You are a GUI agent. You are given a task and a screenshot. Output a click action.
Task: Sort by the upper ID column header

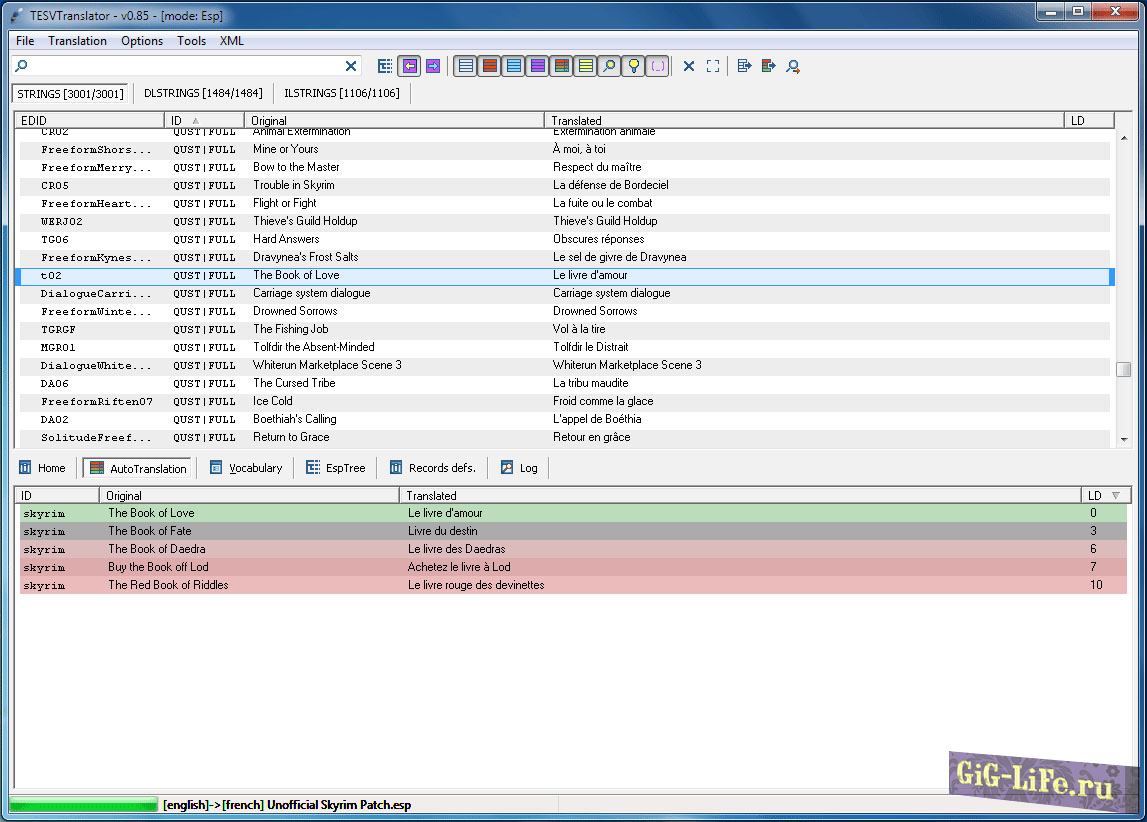click(203, 120)
